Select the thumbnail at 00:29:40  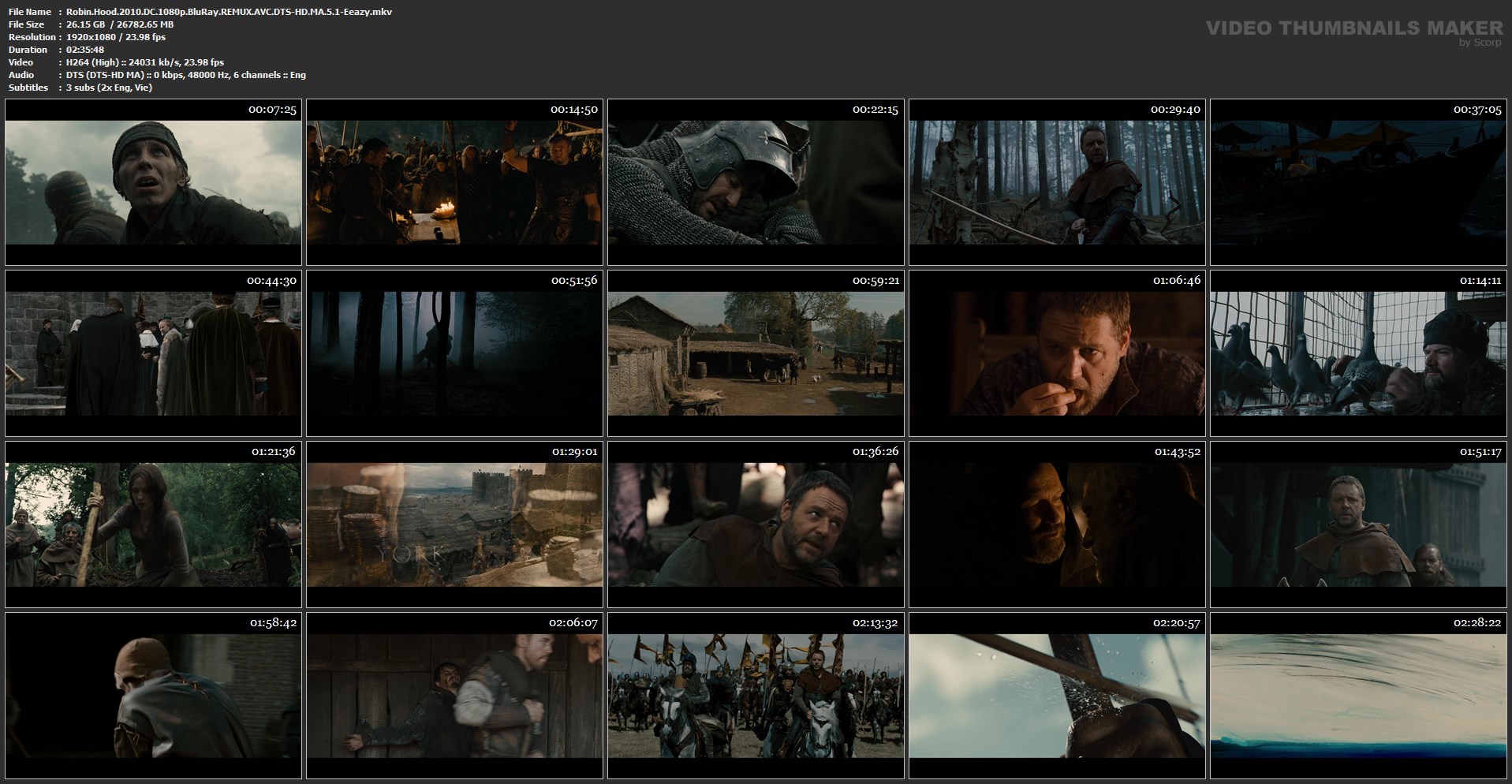click(x=1057, y=182)
